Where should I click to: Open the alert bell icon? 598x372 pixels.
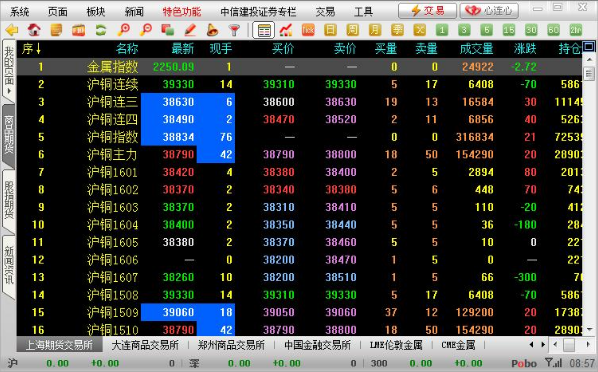point(212,30)
